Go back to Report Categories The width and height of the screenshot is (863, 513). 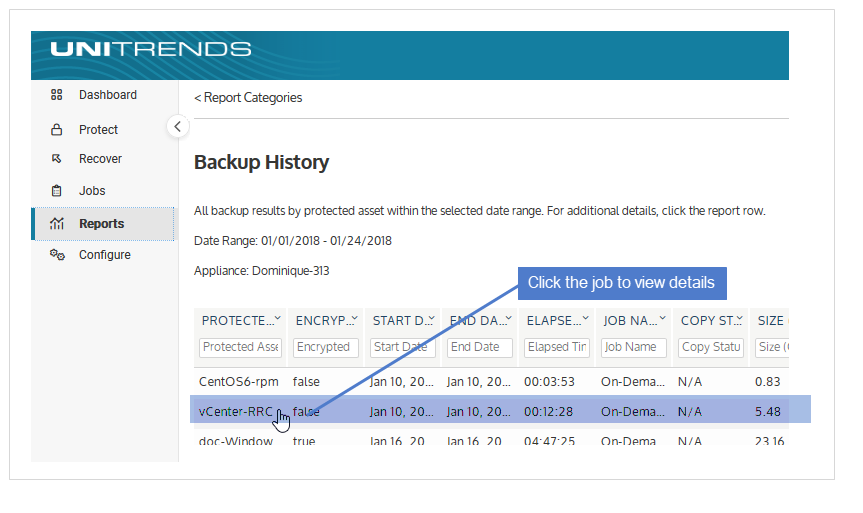click(x=248, y=97)
